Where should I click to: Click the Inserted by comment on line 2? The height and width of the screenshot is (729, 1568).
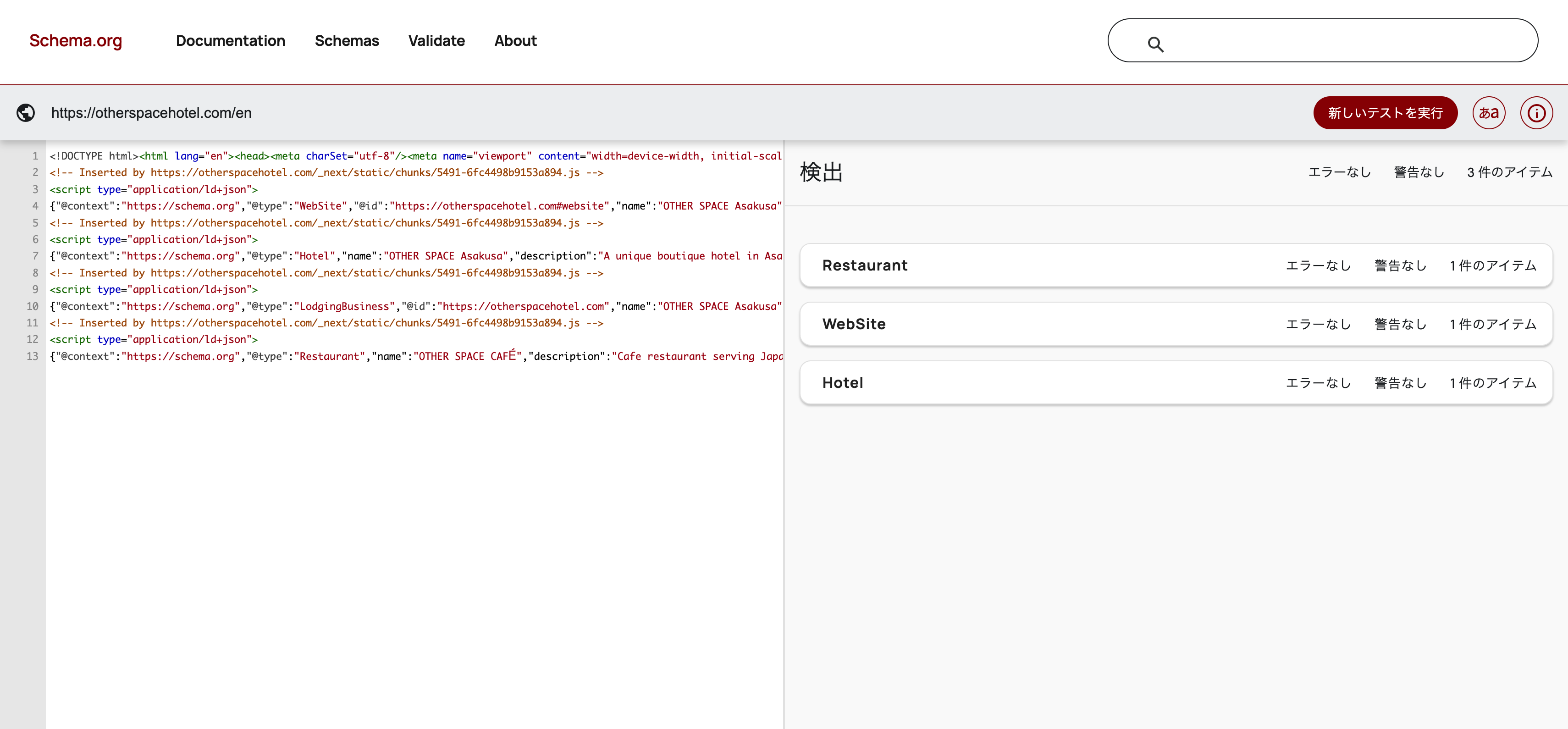coord(326,172)
